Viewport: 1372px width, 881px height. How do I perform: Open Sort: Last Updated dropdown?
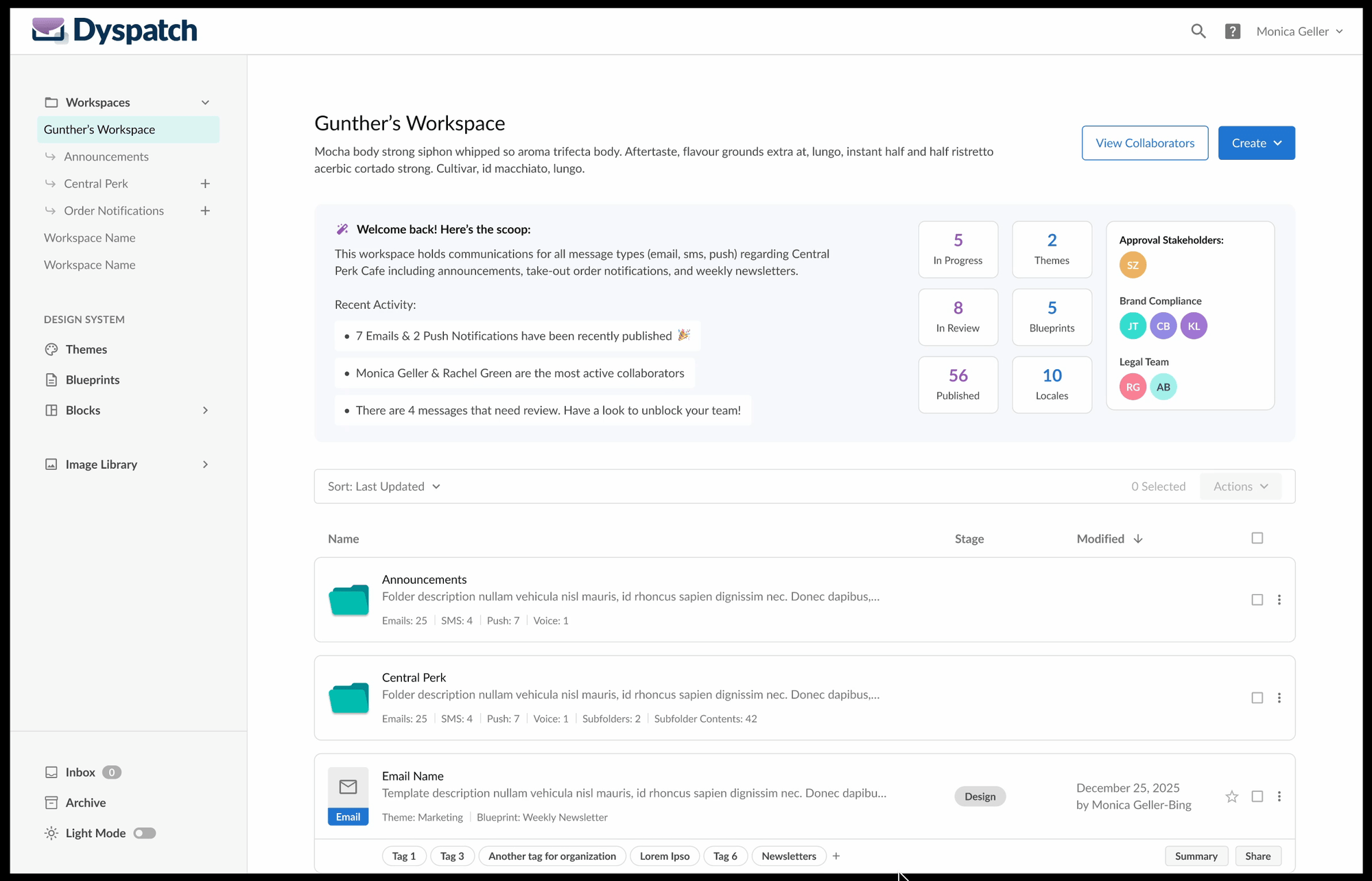(384, 486)
